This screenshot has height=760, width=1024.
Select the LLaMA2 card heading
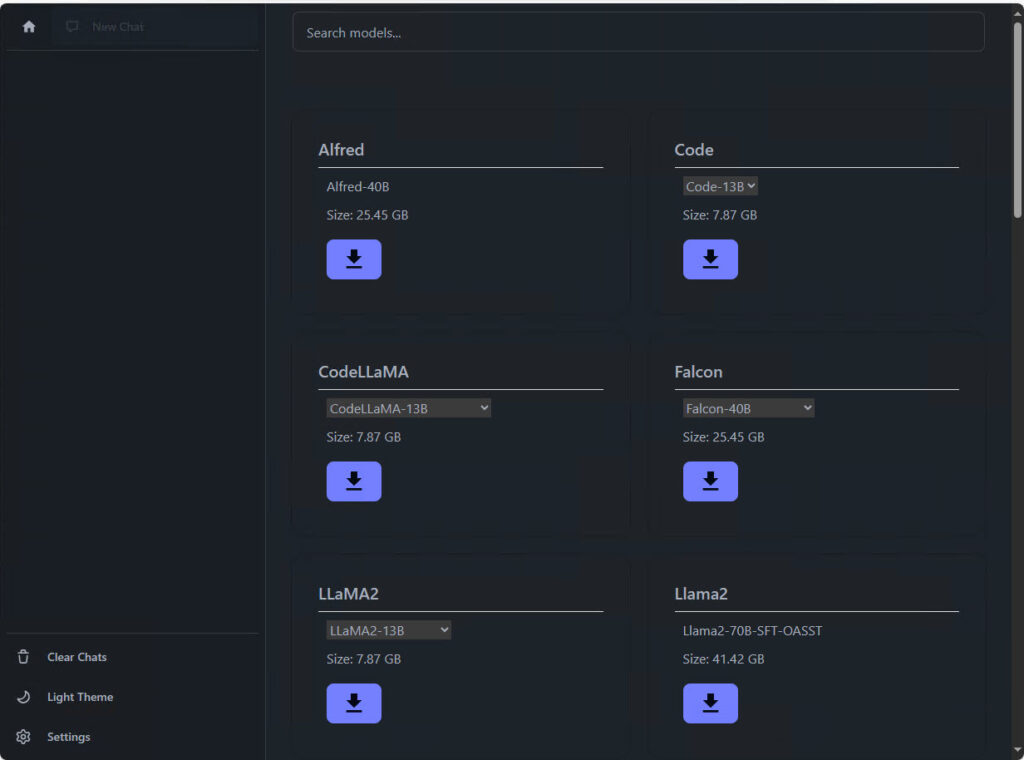[348, 594]
